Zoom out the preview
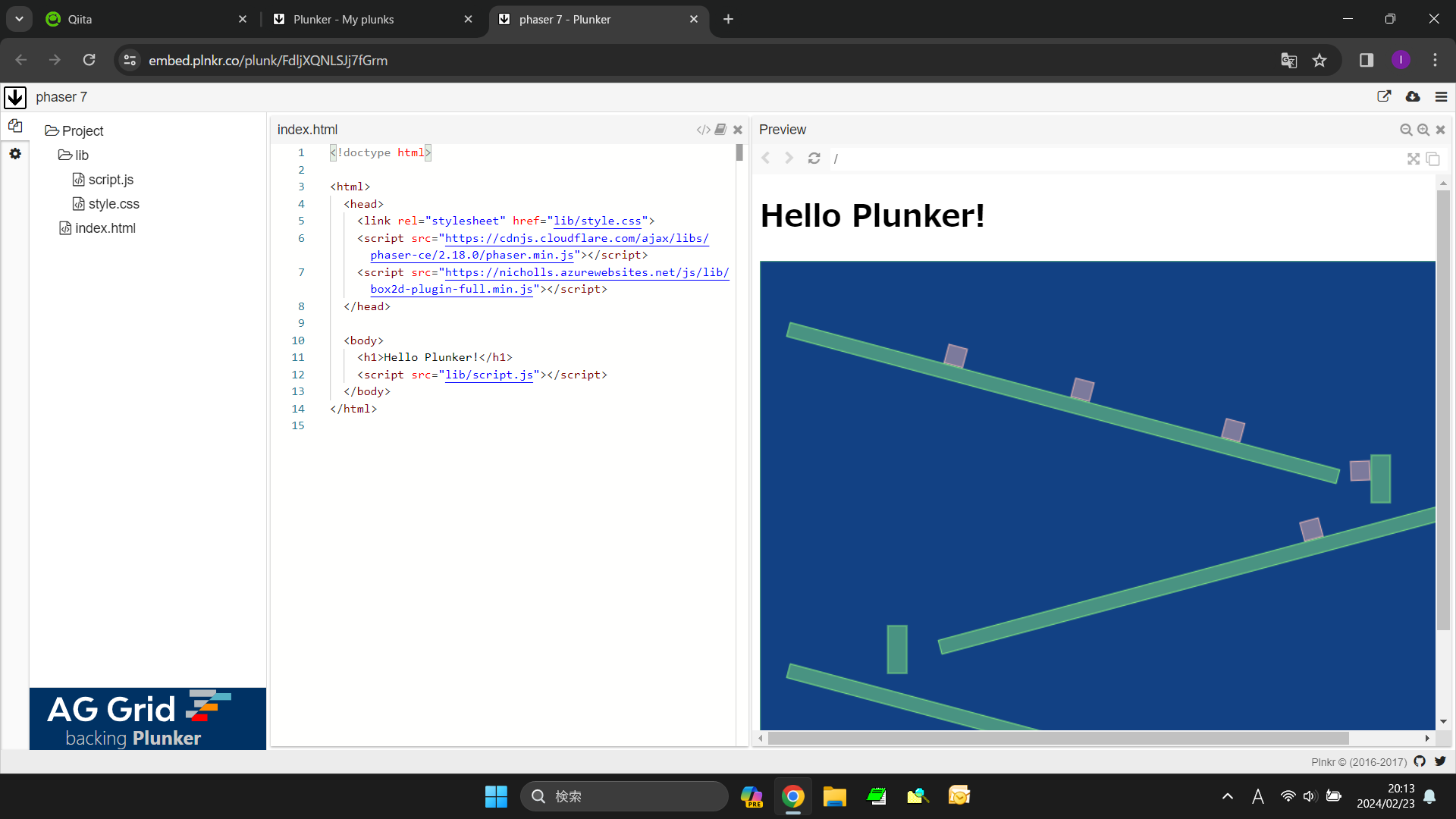Image resolution: width=1456 pixels, height=819 pixels. tap(1405, 130)
